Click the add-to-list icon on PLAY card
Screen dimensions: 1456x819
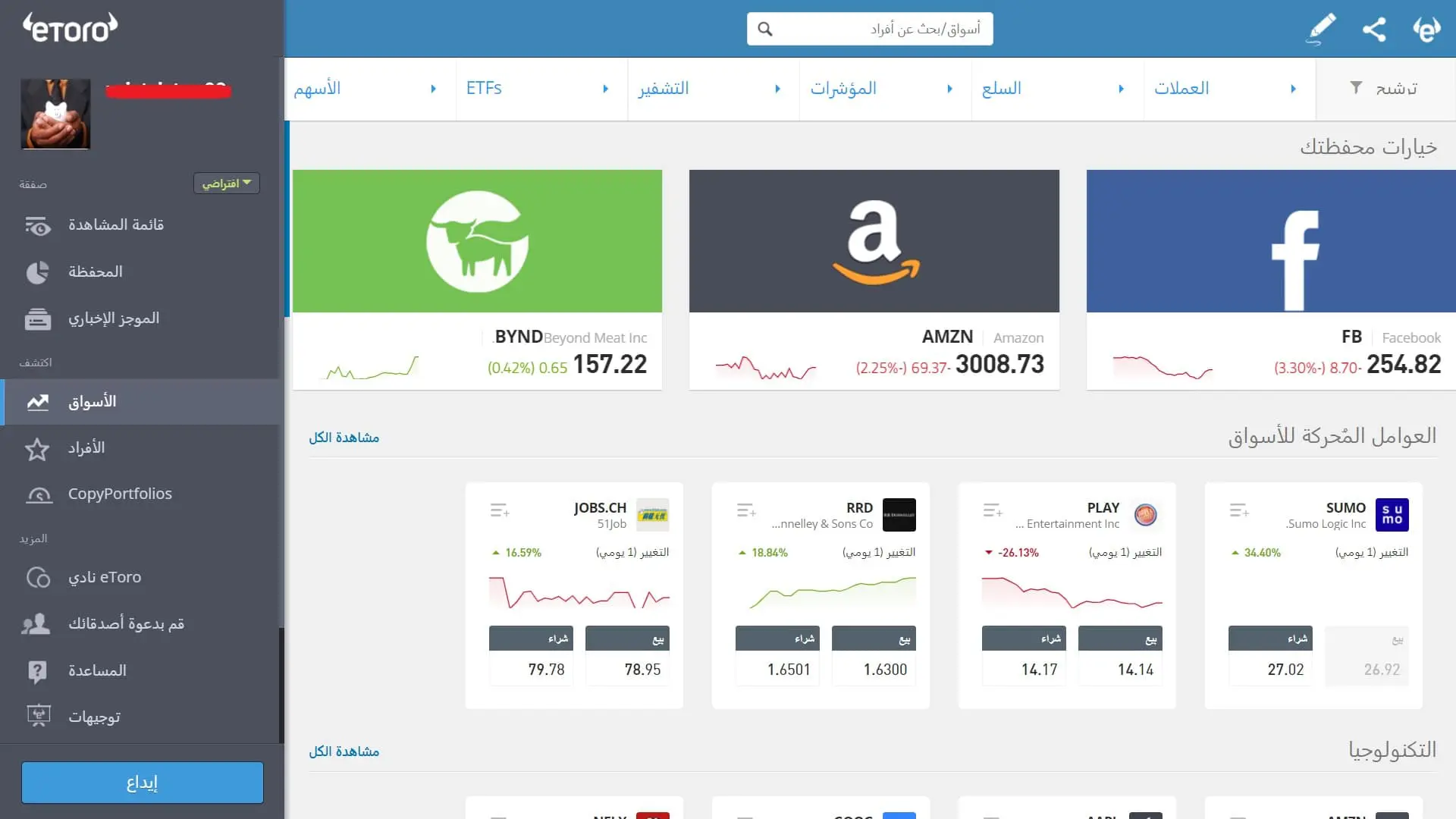[993, 510]
